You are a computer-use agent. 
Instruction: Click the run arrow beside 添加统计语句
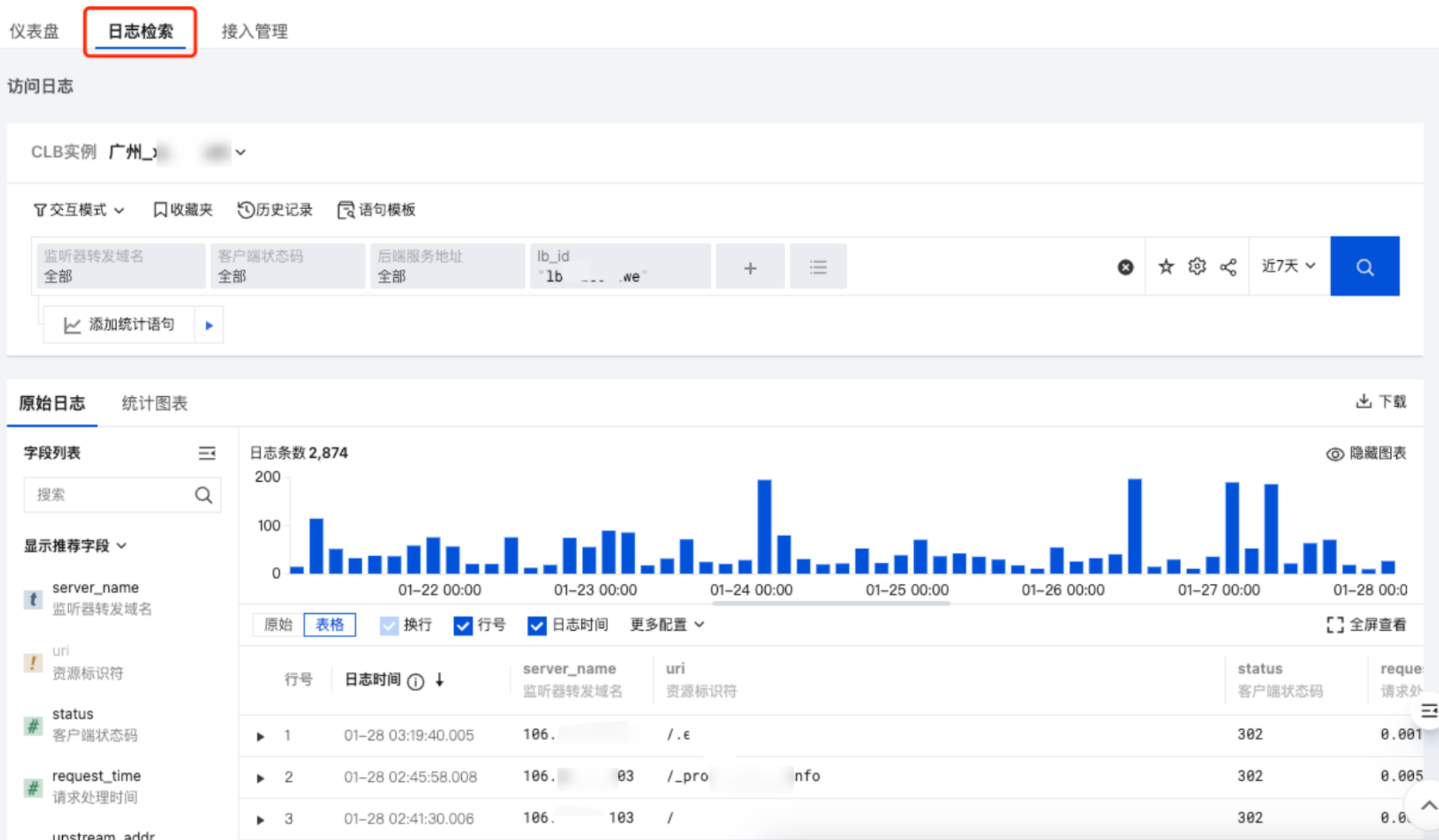click(x=209, y=325)
